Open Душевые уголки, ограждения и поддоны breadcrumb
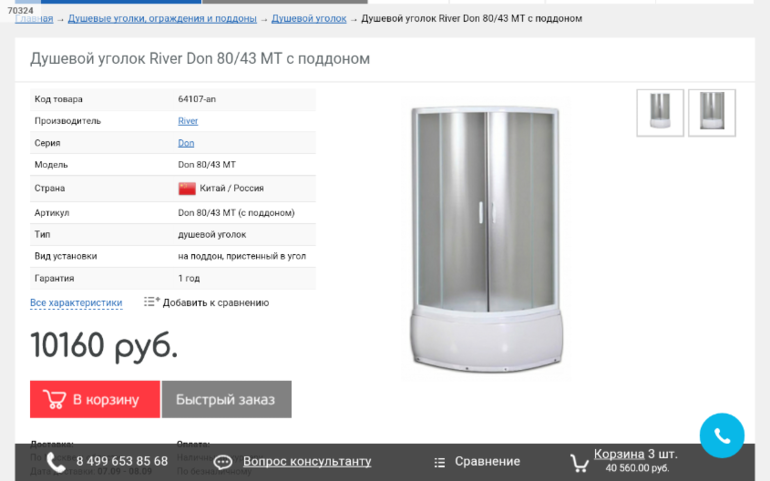 click(x=162, y=19)
